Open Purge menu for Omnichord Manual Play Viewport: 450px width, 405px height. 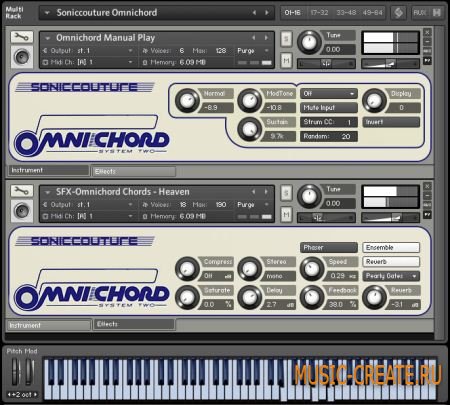point(253,51)
